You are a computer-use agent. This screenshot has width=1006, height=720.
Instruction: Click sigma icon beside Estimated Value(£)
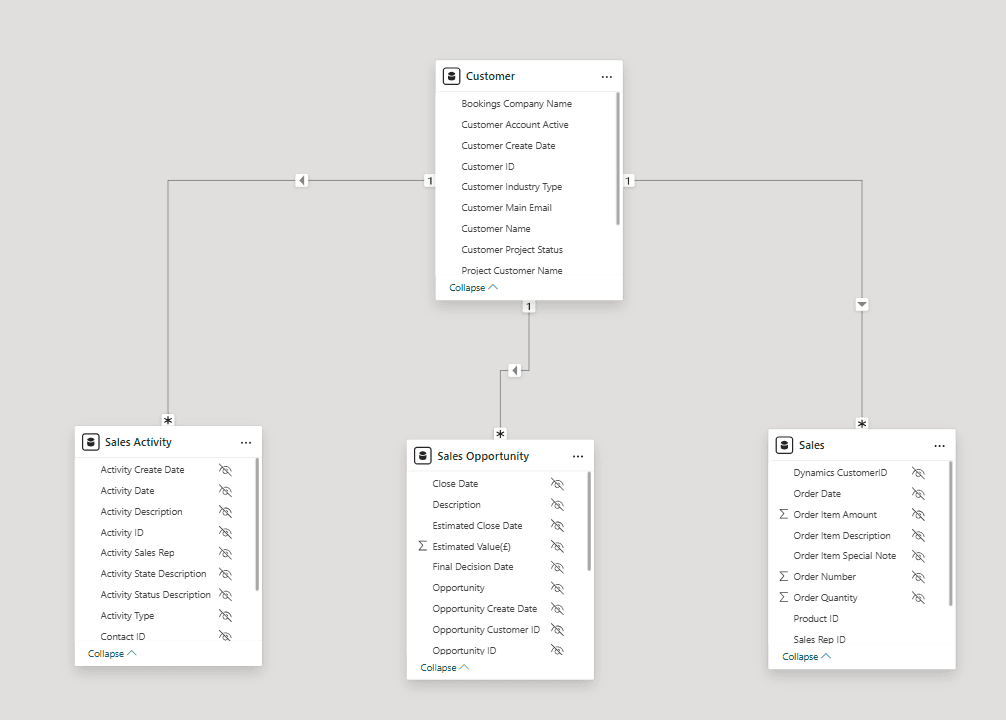422,546
